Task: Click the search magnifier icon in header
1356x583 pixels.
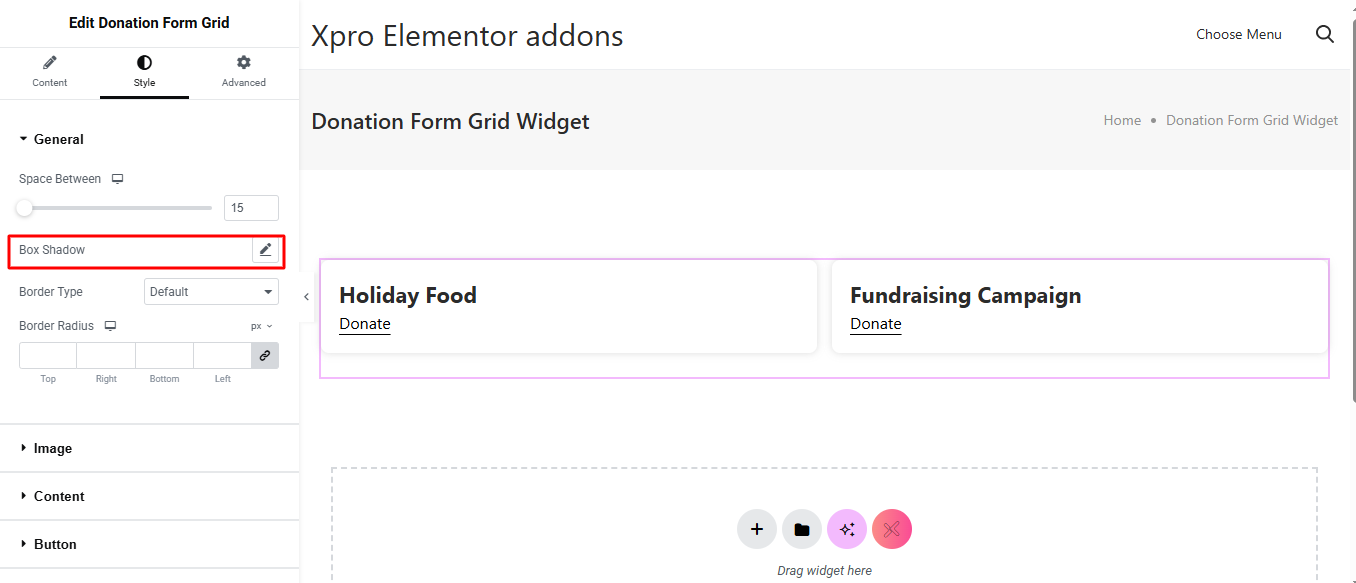Action: click(1325, 34)
